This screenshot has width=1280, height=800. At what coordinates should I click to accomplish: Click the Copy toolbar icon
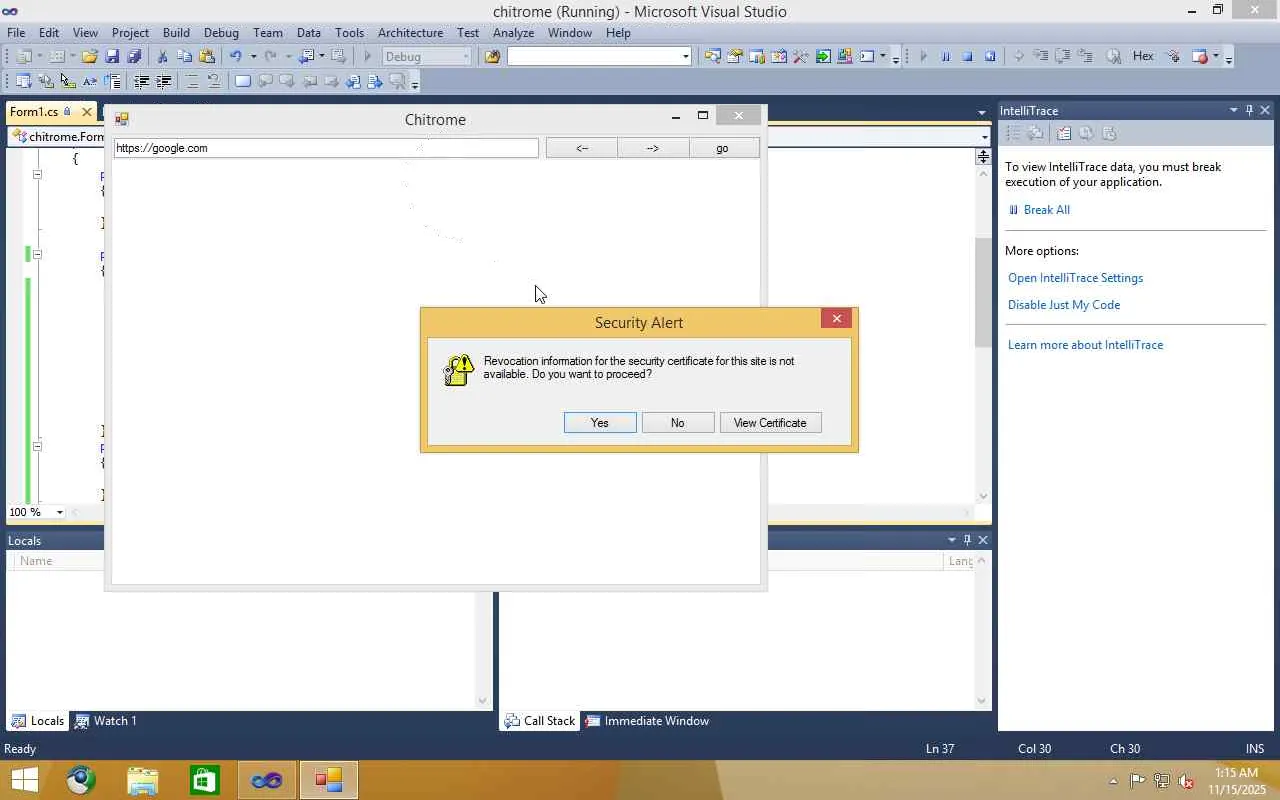tap(184, 57)
